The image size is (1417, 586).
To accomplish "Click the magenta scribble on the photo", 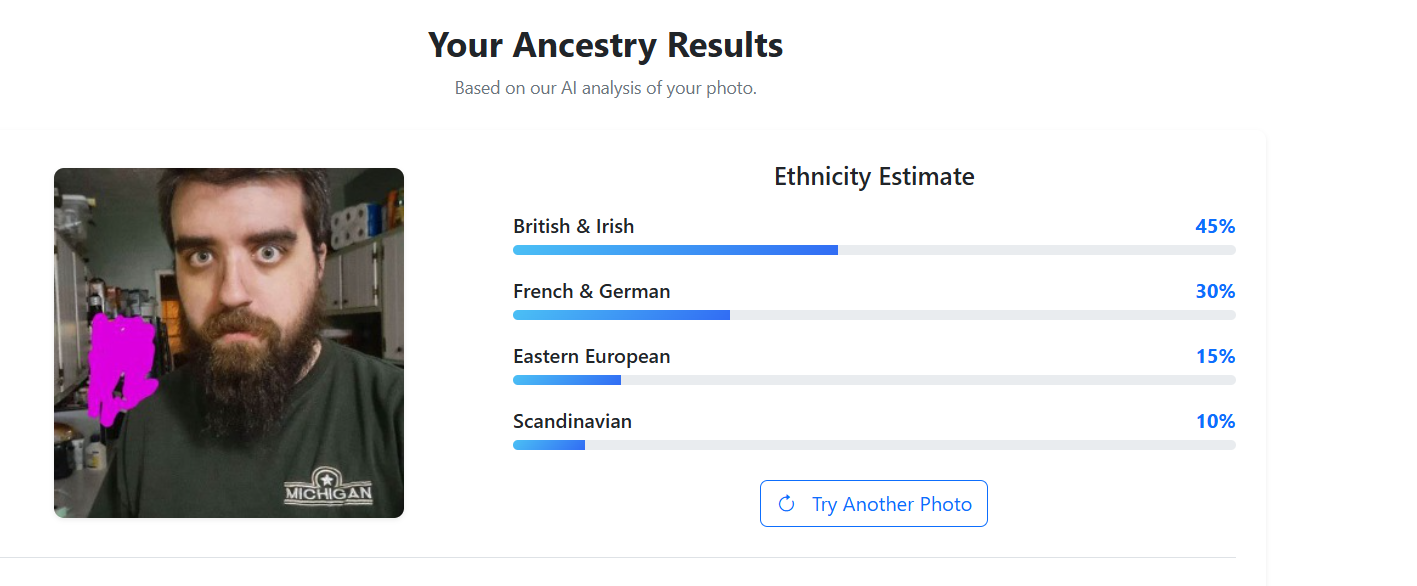I will point(120,362).
